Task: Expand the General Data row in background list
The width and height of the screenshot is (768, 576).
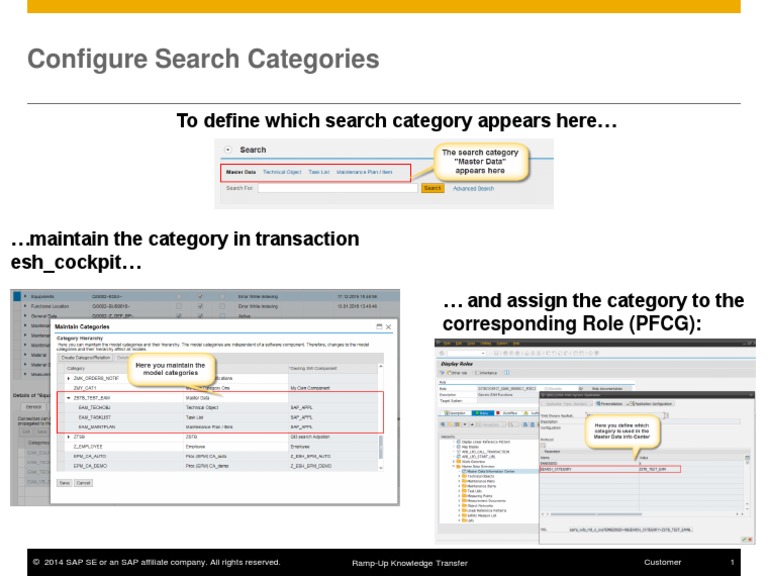Action: [25, 316]
